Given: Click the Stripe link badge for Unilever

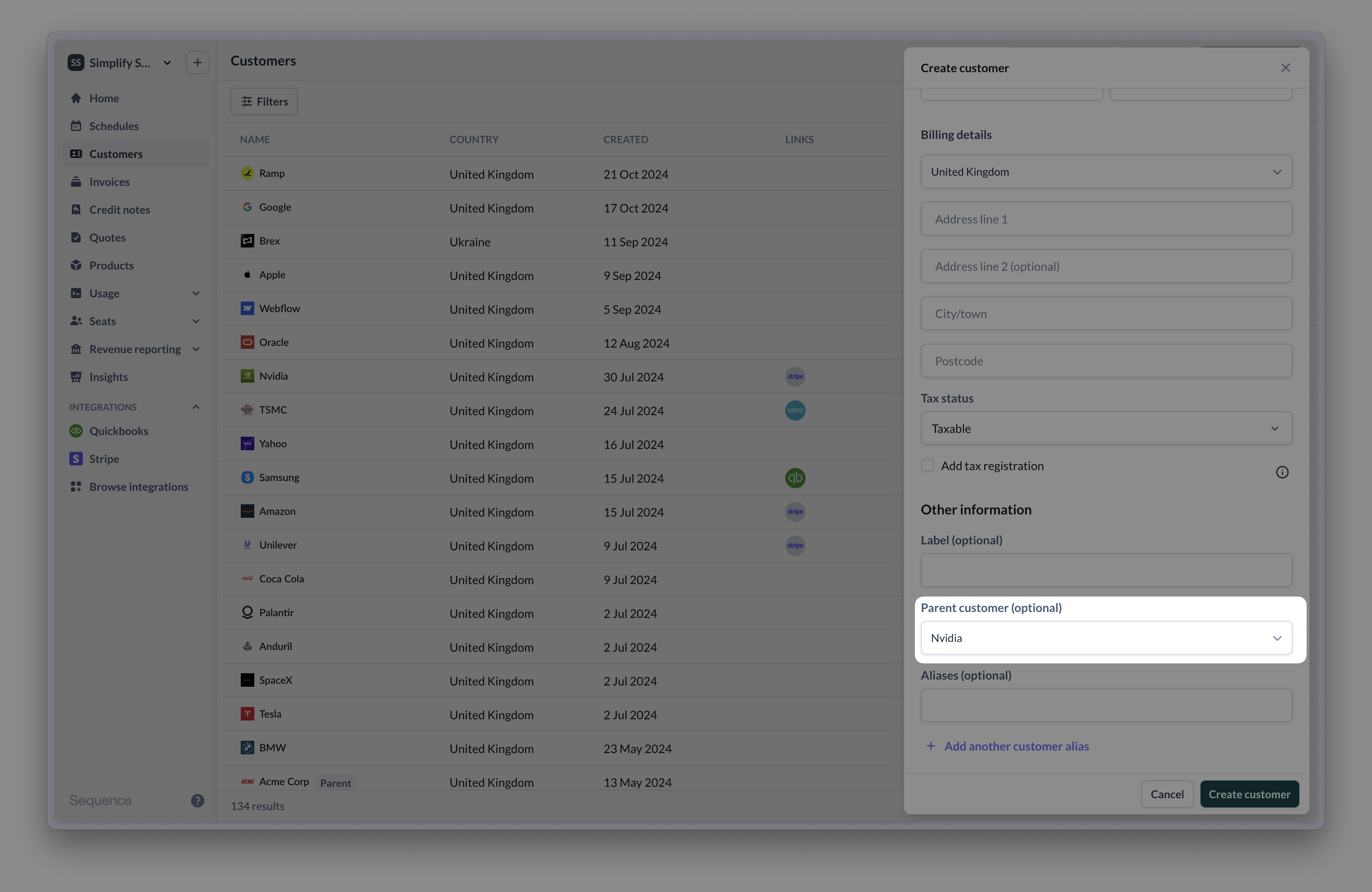Looking at the screenshot, I should pos(795,545).
